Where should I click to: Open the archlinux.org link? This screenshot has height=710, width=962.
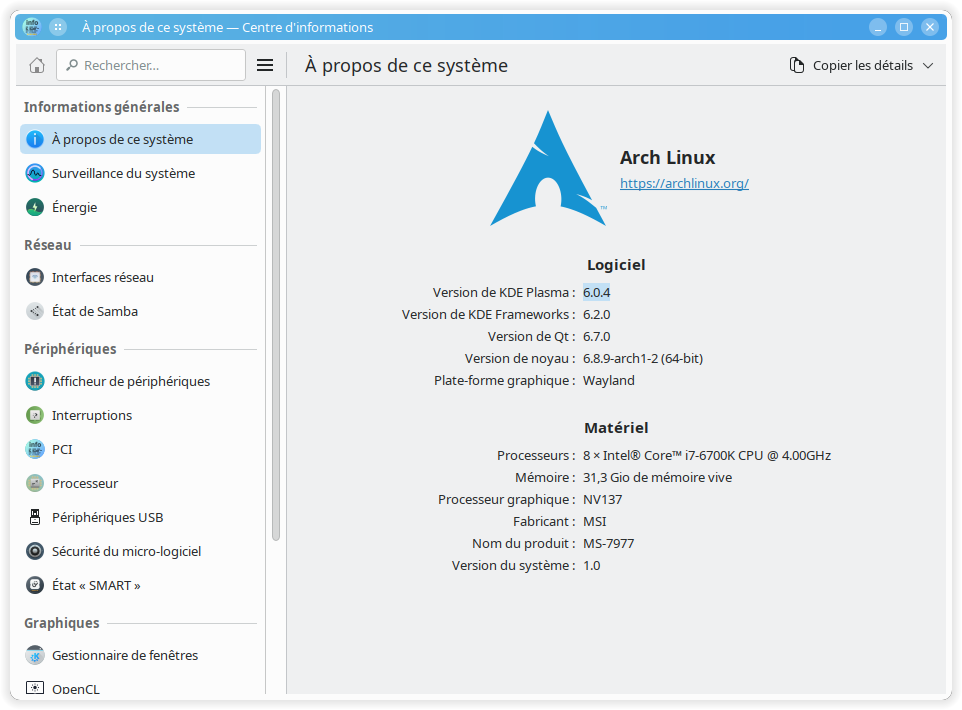pos(684,183)
